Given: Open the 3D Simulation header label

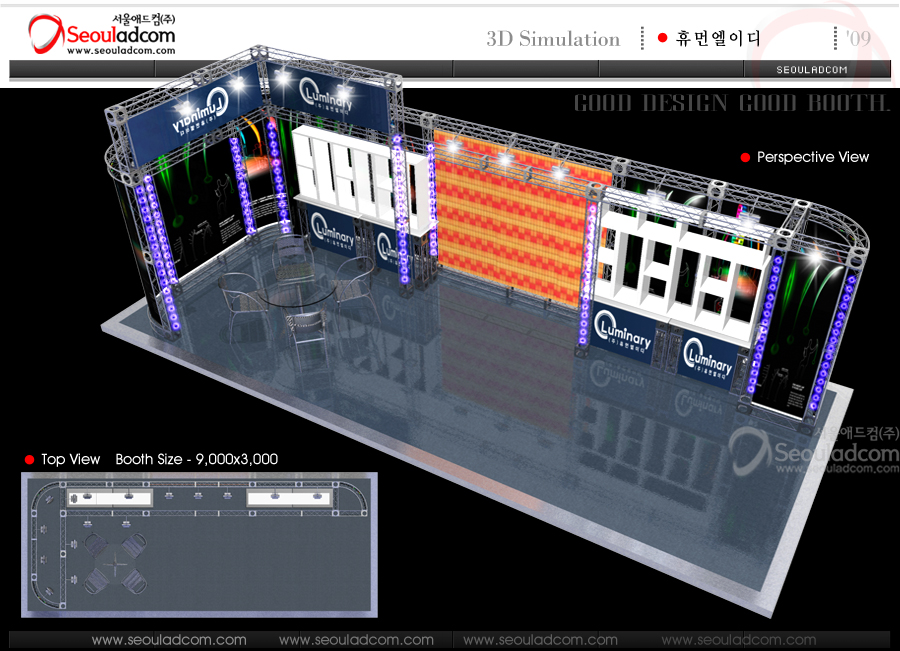Looking at the screenshot, I should [553, 39].
